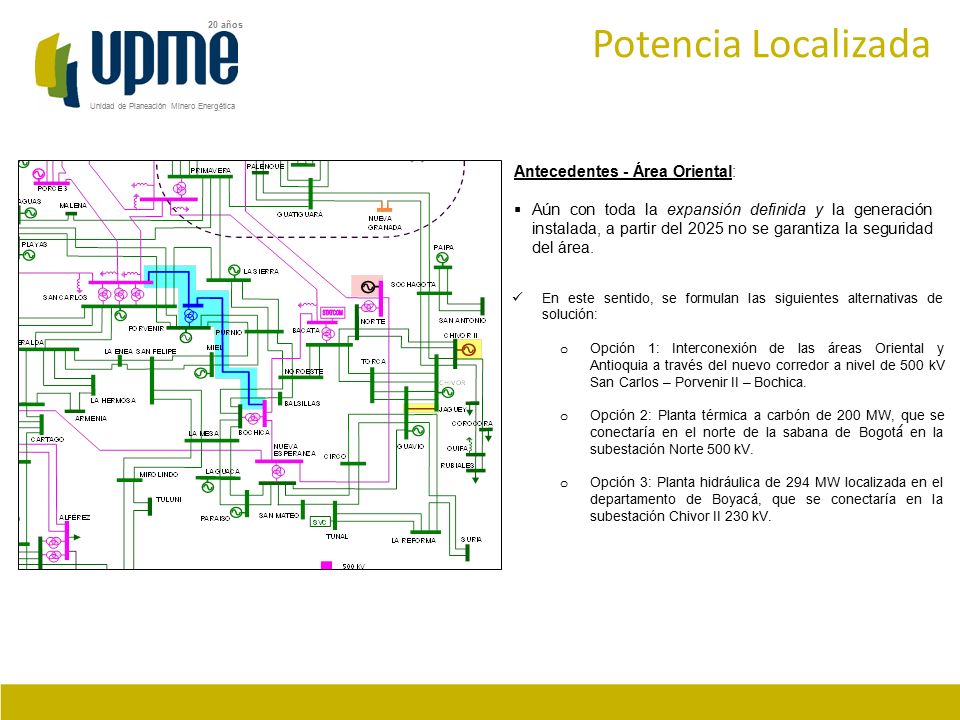Click the Opción 3 paragraph text
This screenshot has height=720, width=960.
click(767, 499)
